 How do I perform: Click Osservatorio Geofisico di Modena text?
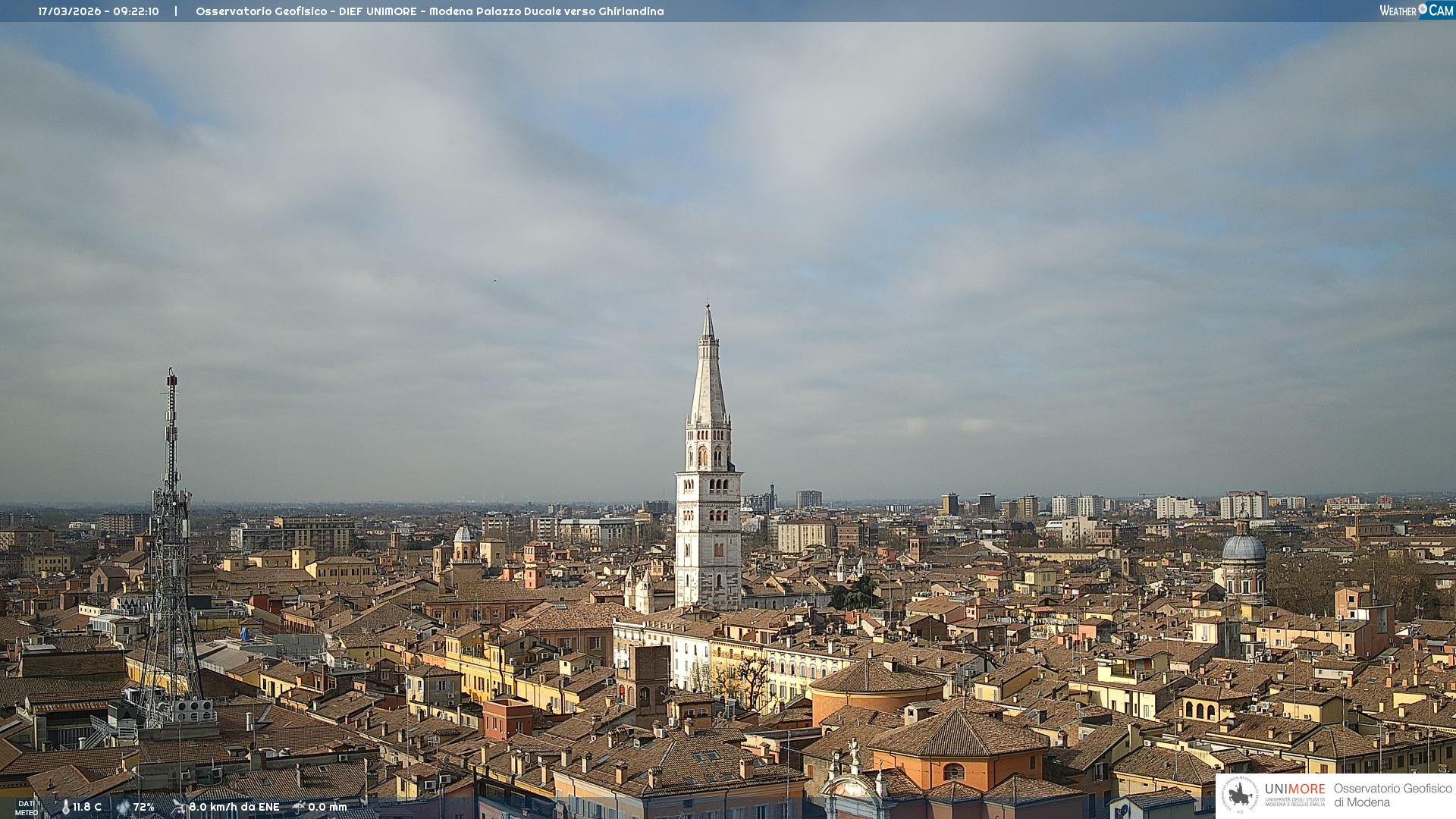click(1392, 795)
